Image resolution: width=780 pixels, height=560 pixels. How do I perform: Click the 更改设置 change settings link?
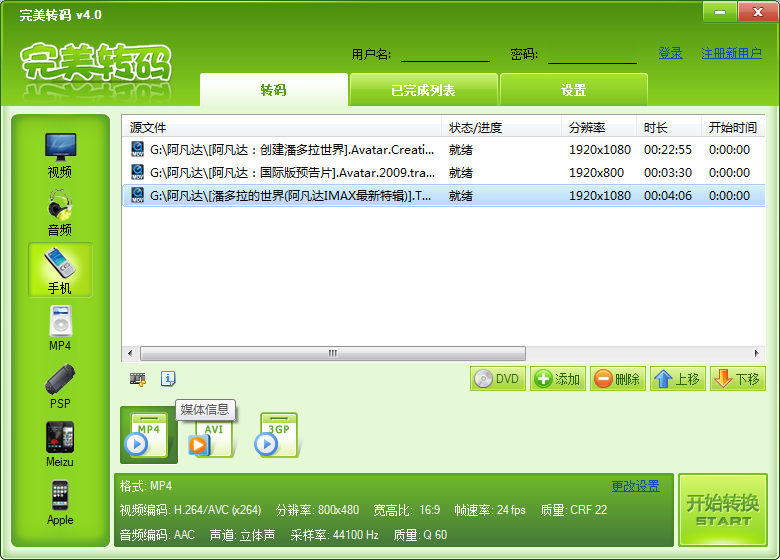pyautogui.click(x=635, y=486)
